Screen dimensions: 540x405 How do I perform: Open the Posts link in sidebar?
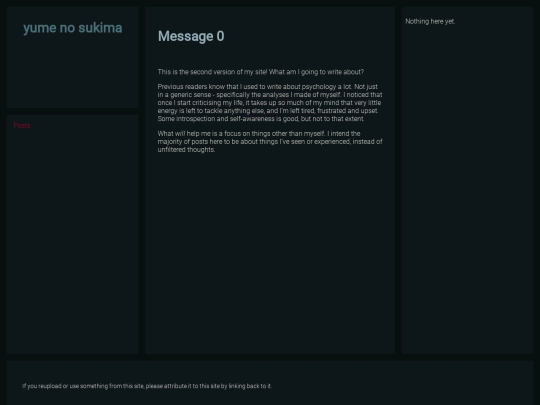22,125
